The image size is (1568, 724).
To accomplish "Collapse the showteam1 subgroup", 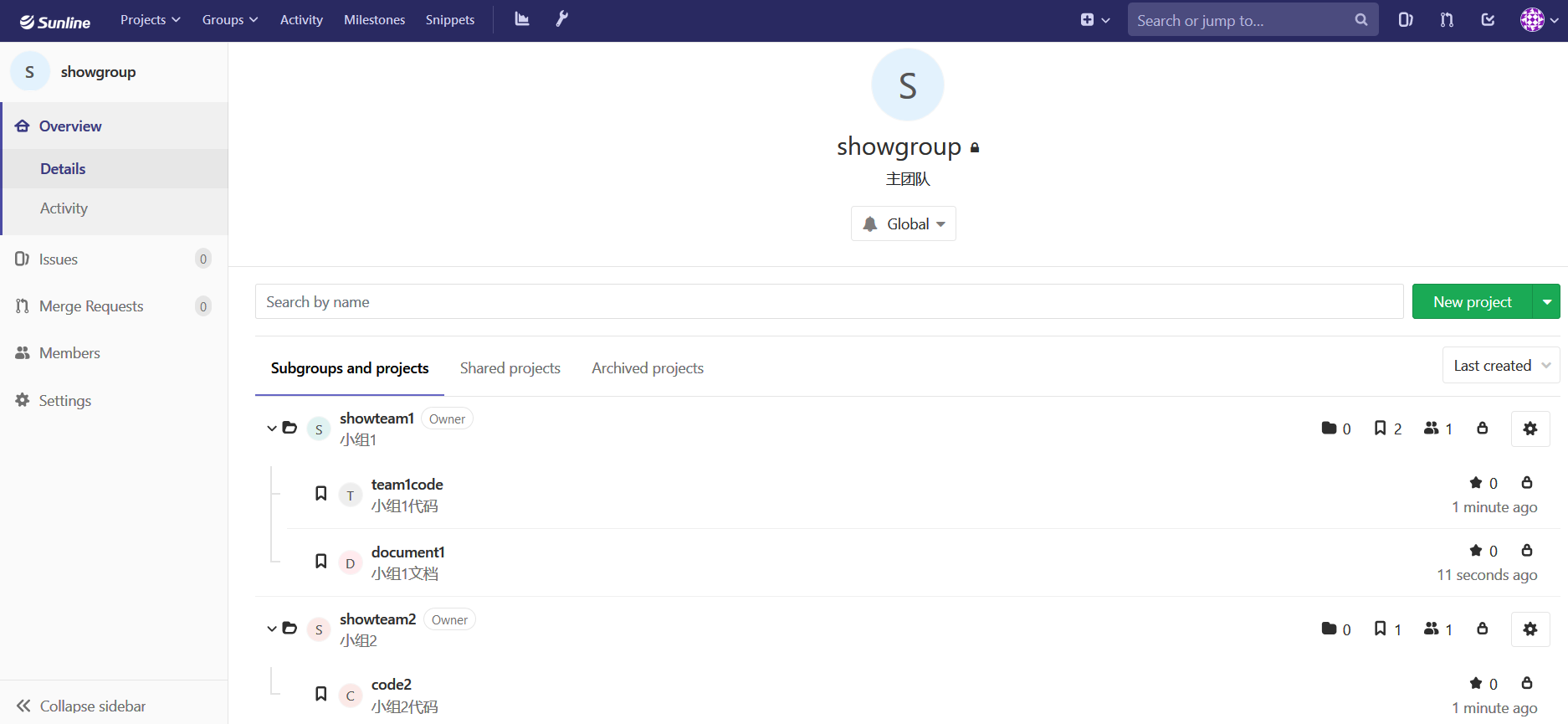I will [272, 429].
